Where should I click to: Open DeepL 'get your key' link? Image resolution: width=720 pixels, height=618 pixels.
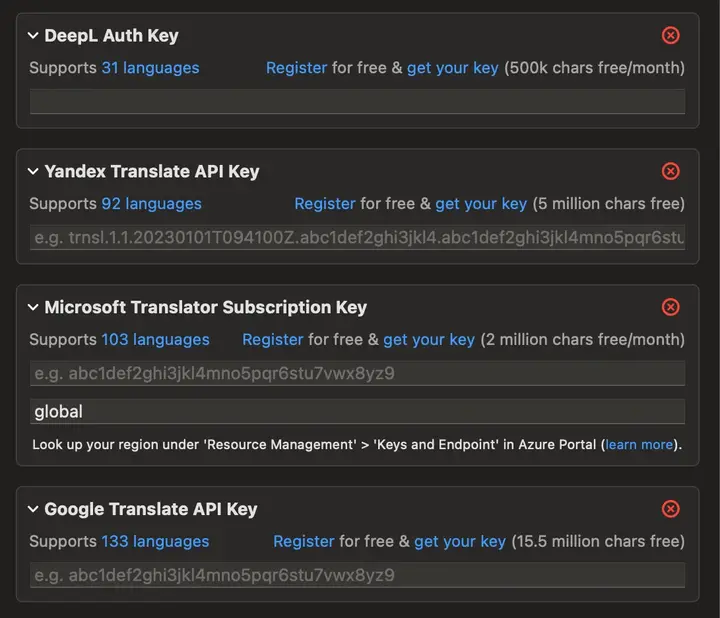[453, 68]
